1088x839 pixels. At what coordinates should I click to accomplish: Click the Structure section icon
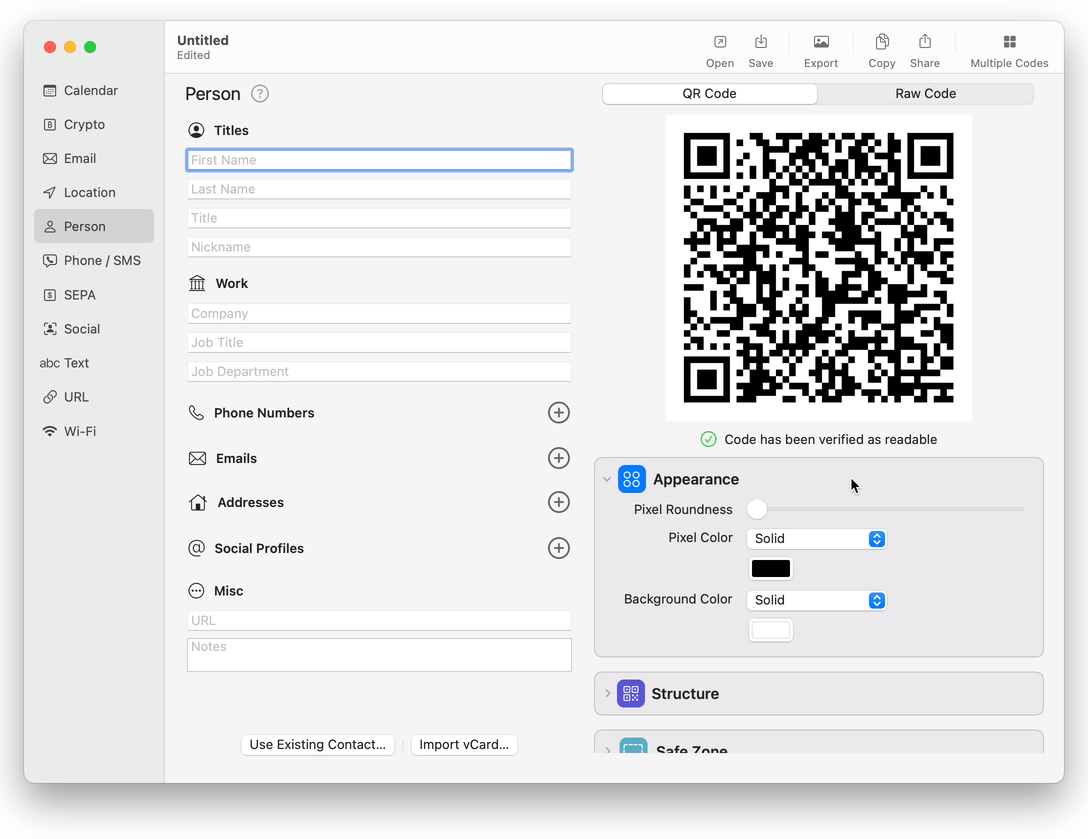(631, 694)
